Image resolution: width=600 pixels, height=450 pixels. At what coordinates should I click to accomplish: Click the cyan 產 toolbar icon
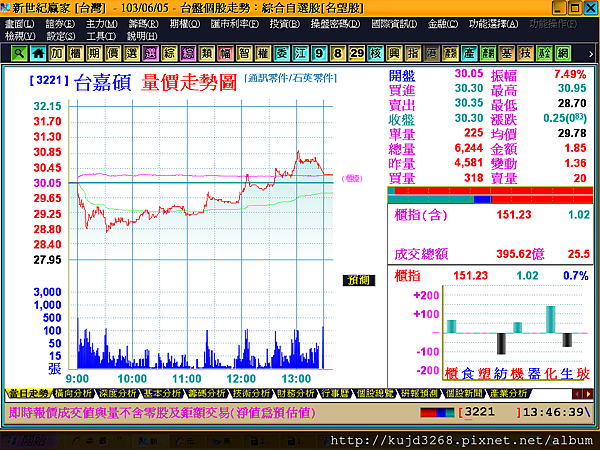click(470, 53)
